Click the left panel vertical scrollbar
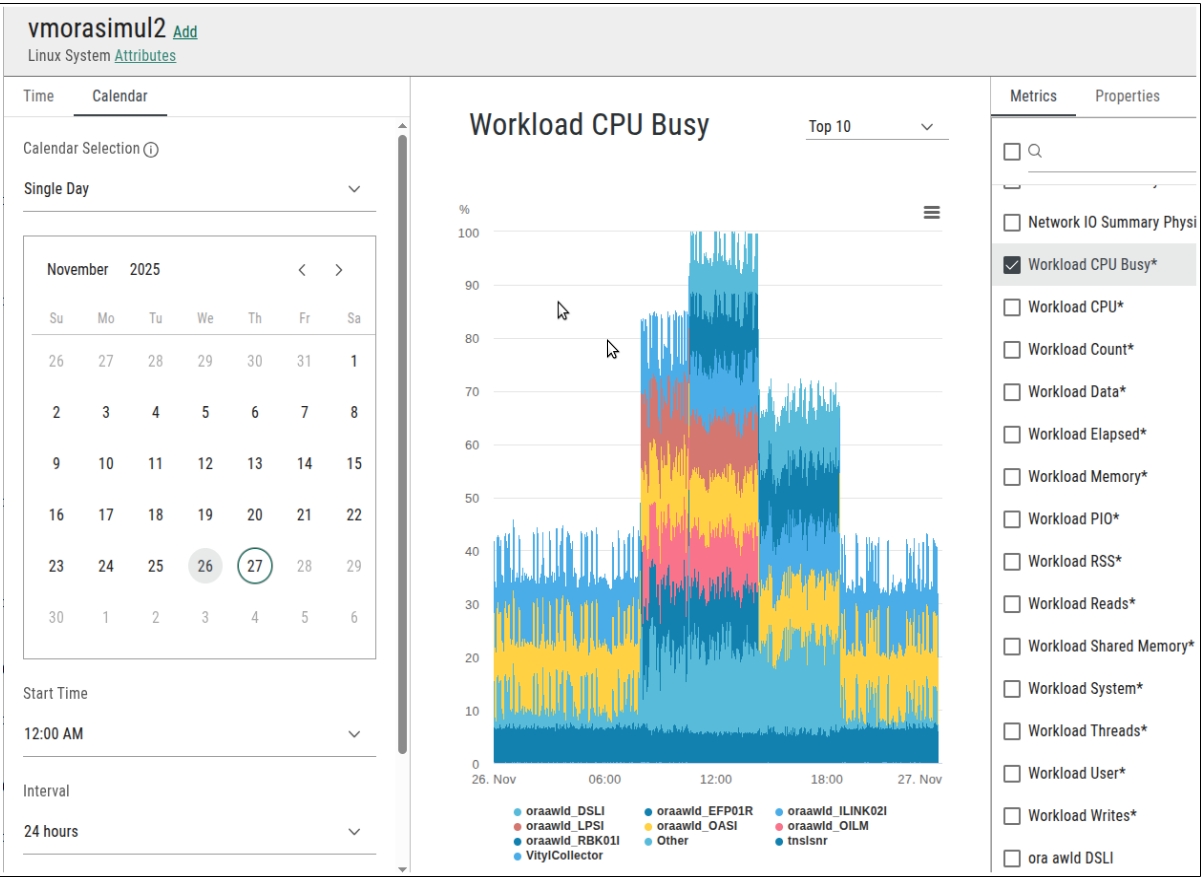 [402, 440]
